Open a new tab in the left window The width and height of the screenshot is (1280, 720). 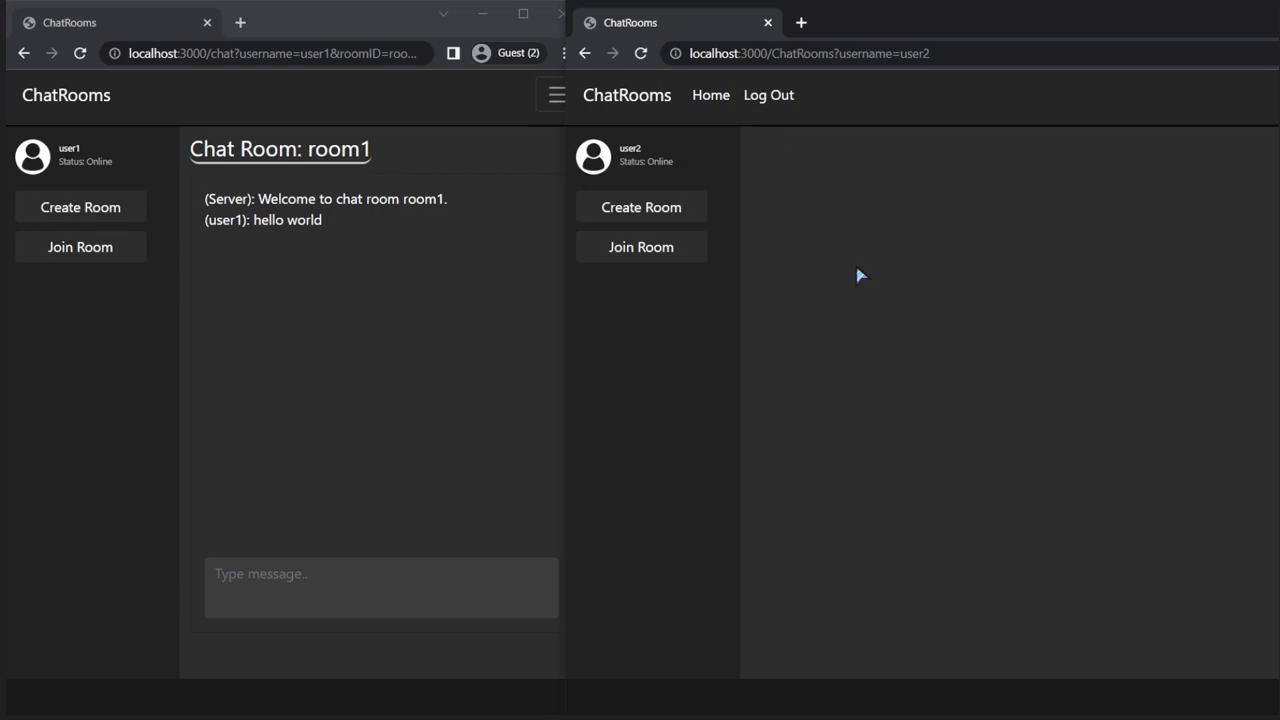tap(240, 22)
